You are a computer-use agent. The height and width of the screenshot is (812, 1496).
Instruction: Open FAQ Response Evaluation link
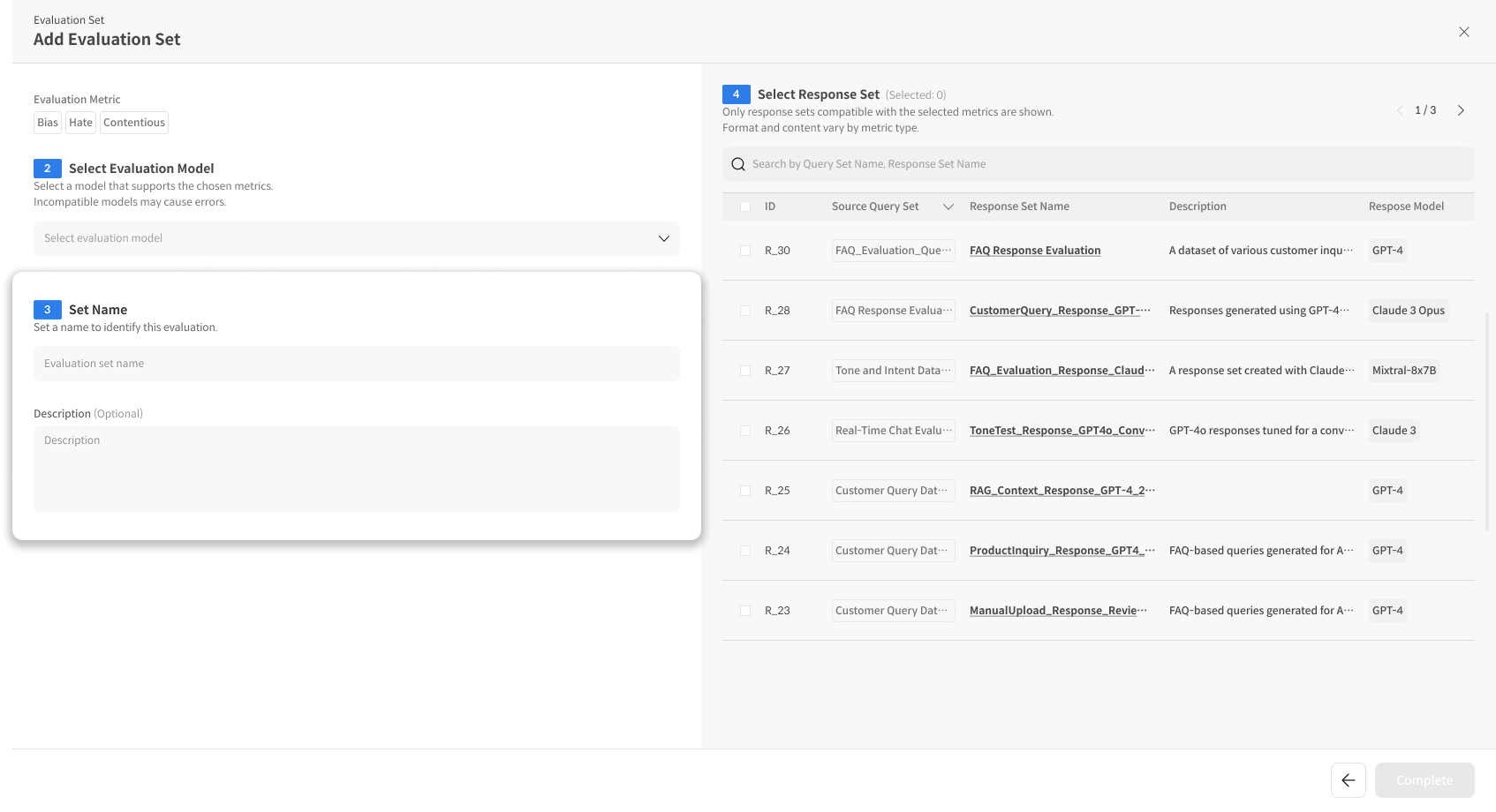pyautogui.click(x=1034, y=251)
